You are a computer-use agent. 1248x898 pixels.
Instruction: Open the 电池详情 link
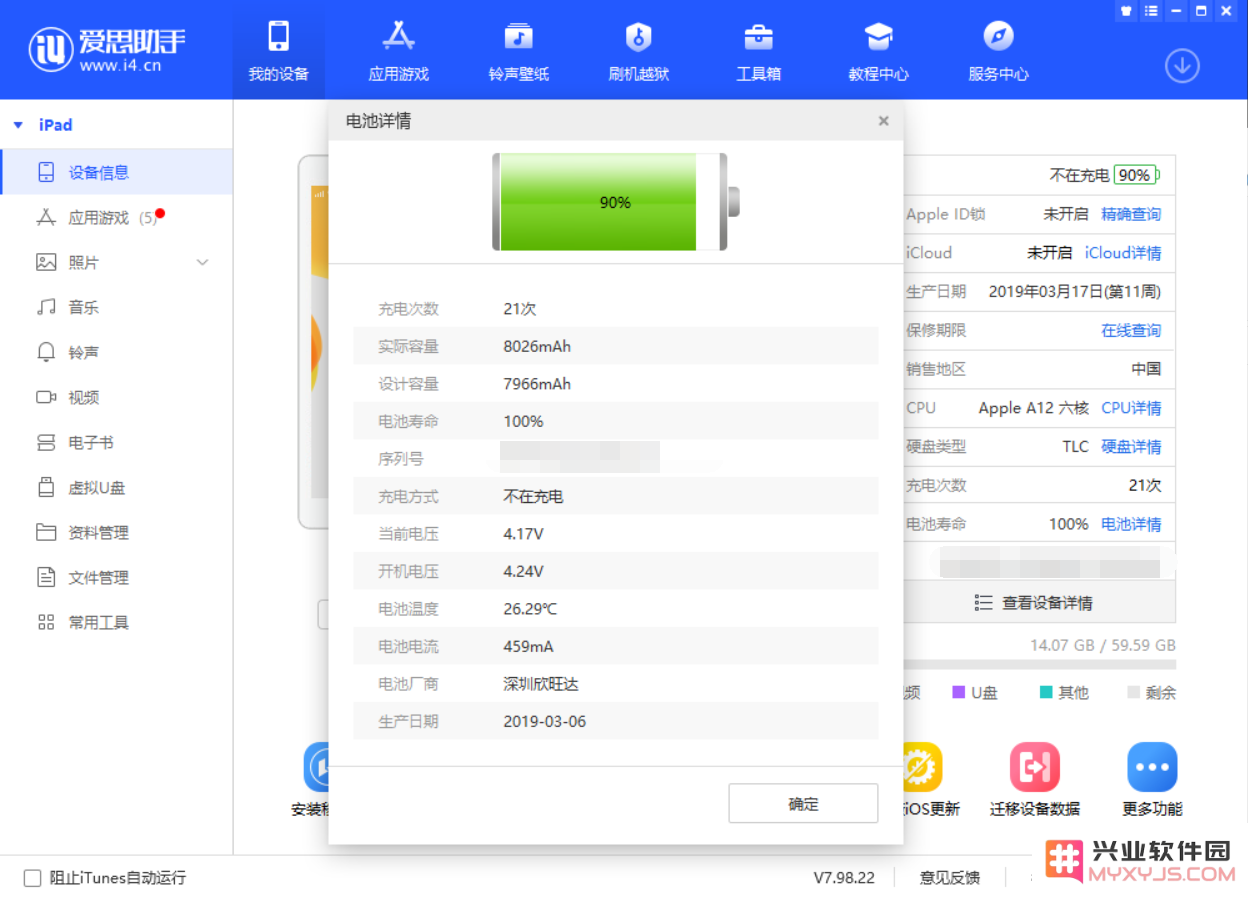[1131, 524]
